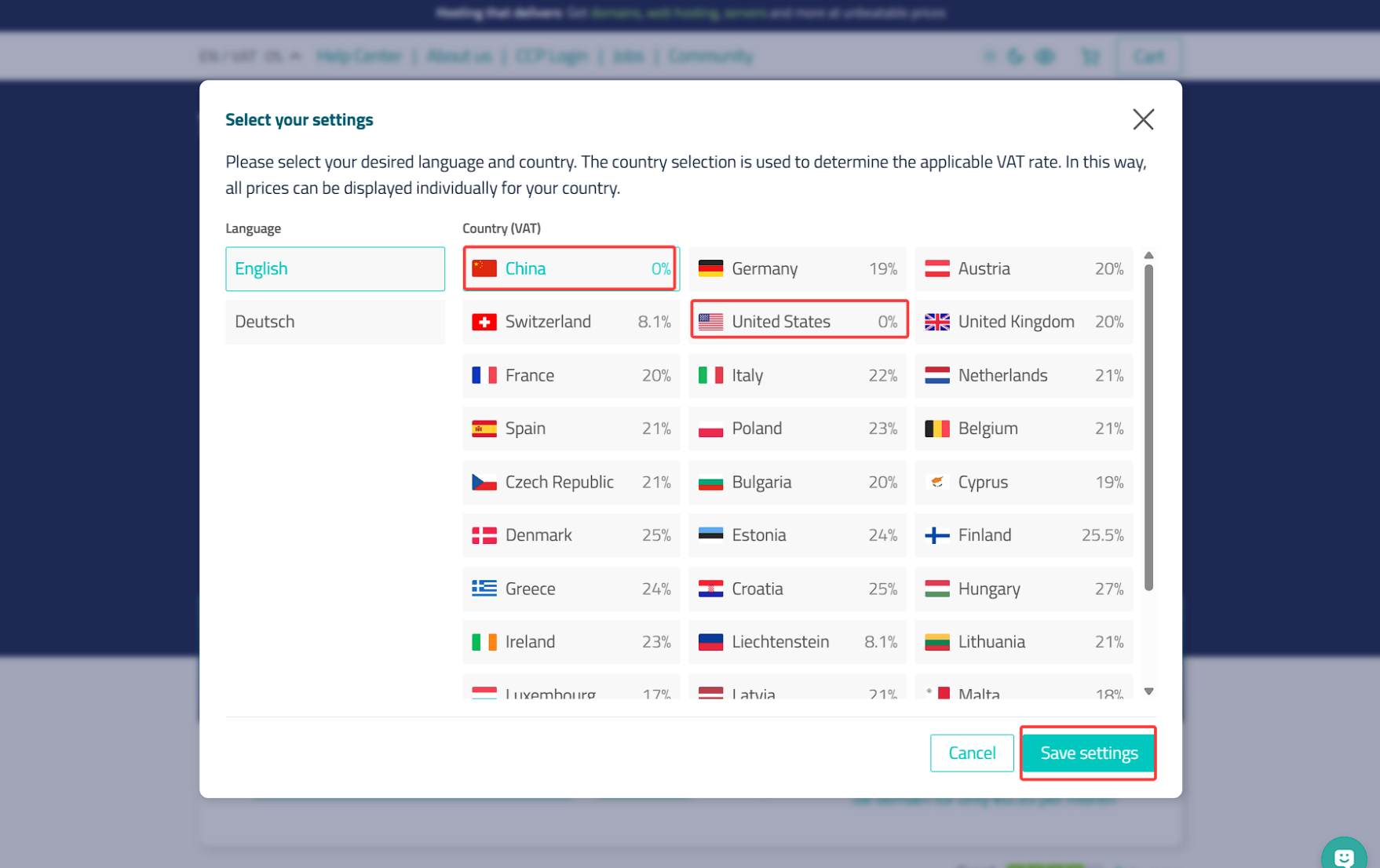The width and height of the screenshot is (1380, 868).
Task: Click the Save settings button
Action: pos(1089,753)
